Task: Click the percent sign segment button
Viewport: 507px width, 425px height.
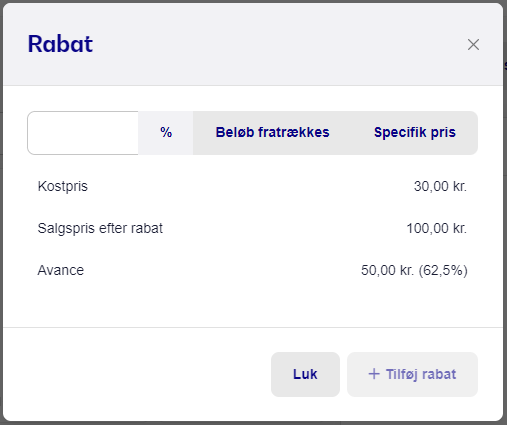Action: pyautogui.click(x=166, y=133)
